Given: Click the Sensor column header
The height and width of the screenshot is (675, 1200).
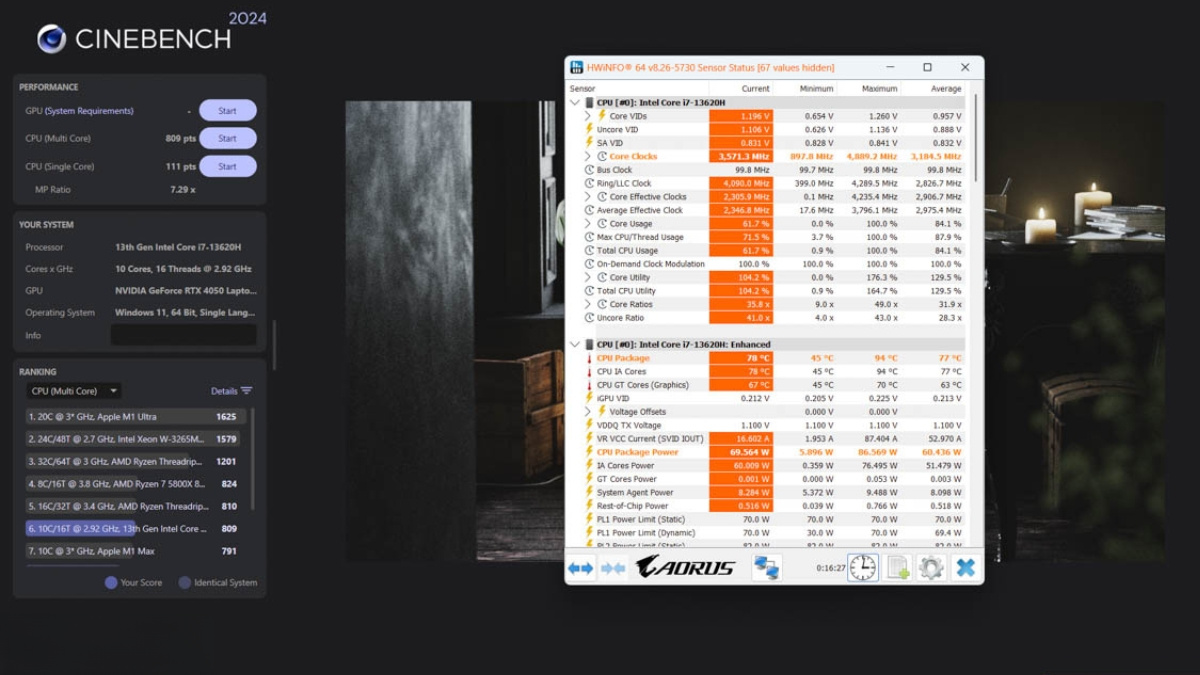Looking at the screenshot, I should pos(638,89).
